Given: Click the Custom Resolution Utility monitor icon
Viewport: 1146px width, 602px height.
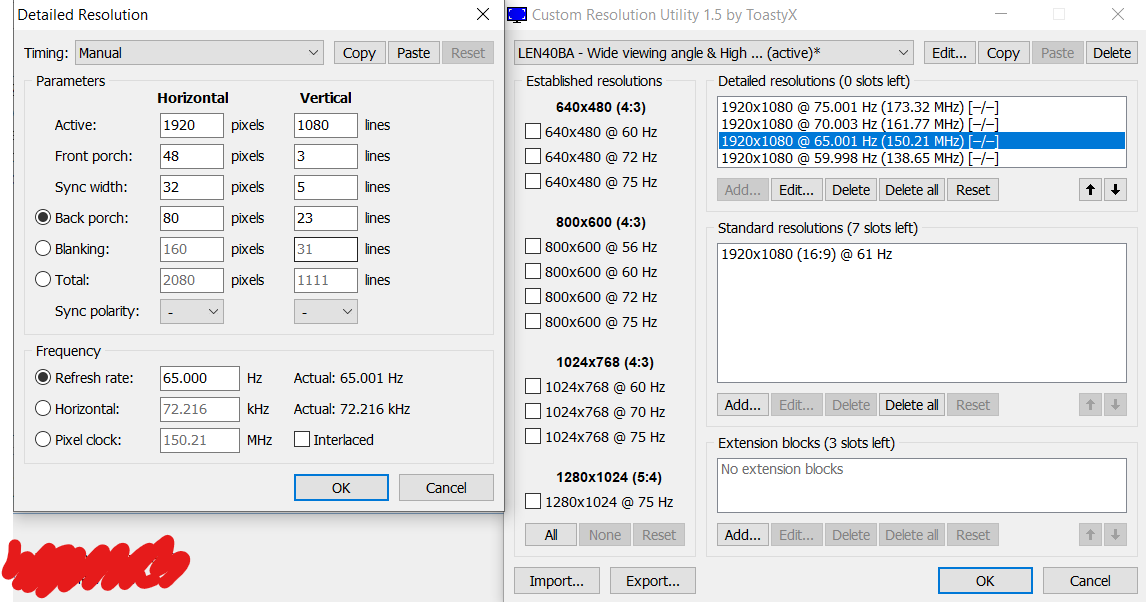Looking at the screenshot, I should [517, 15].
